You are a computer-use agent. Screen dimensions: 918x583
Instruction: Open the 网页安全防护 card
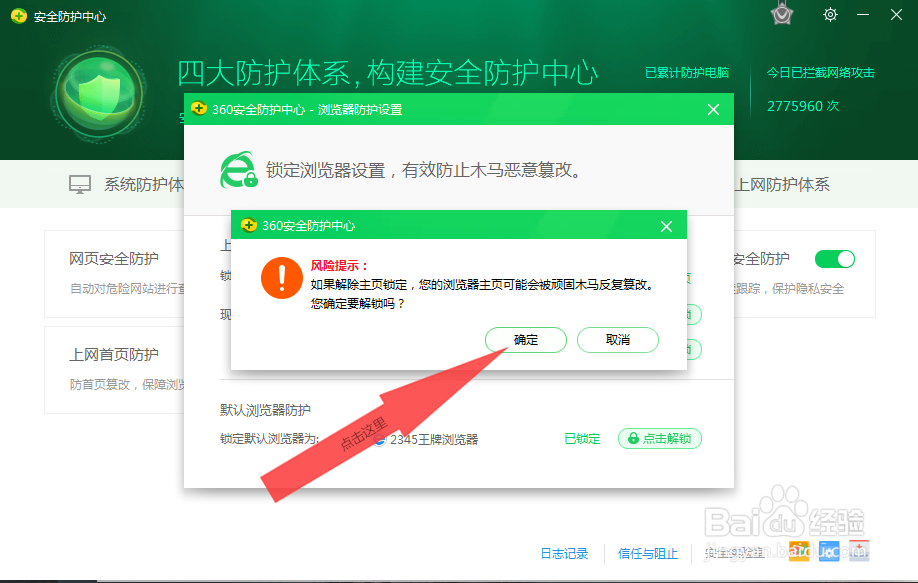(x=115, y=274)
